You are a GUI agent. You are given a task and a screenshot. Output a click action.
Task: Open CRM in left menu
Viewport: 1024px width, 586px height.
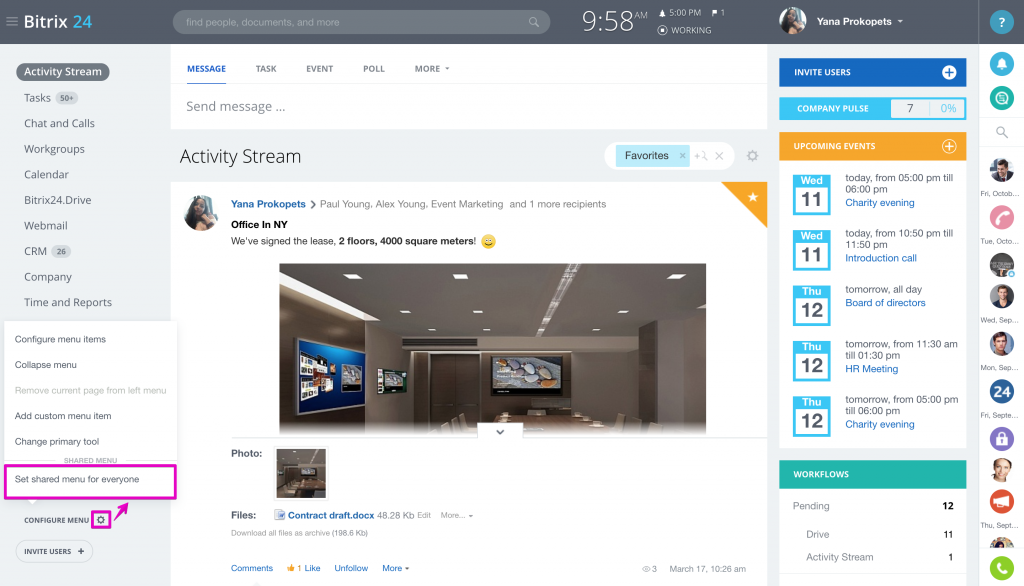coord(35,251)
